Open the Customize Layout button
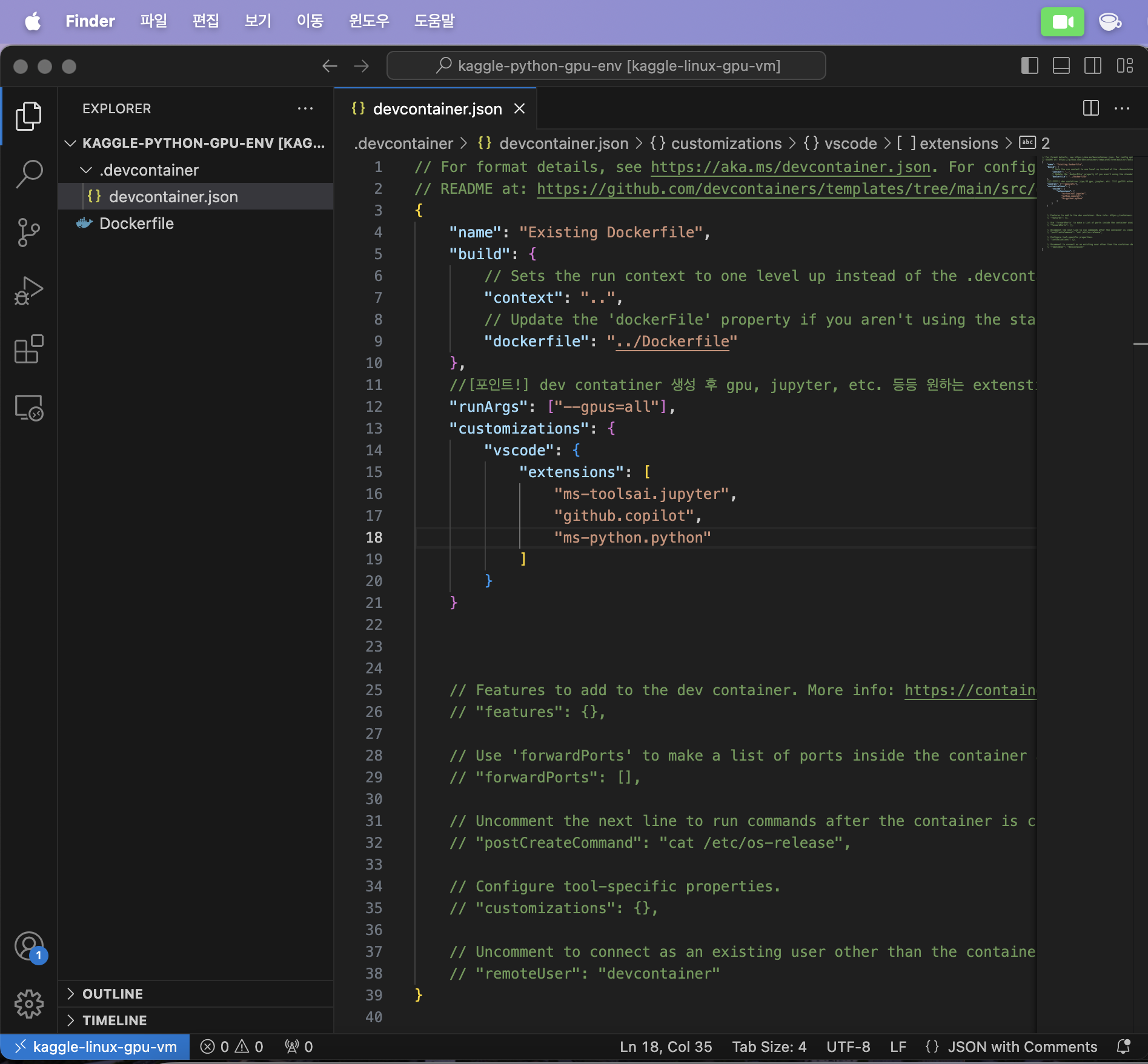Screen dimensions: 1148x1064 coord(1125,65)
